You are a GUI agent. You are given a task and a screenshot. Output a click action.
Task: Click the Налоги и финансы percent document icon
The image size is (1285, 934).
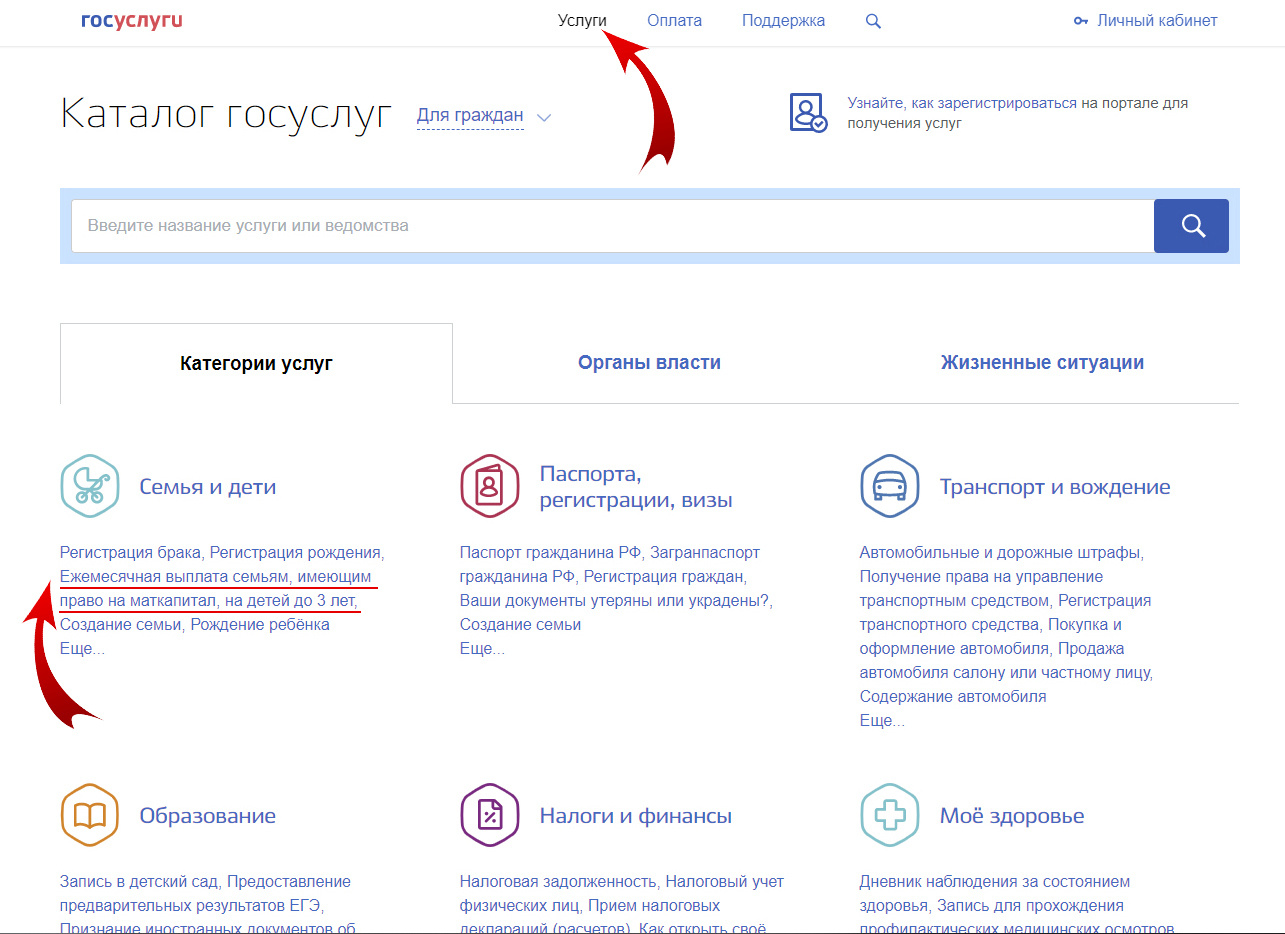click(489, 816)
